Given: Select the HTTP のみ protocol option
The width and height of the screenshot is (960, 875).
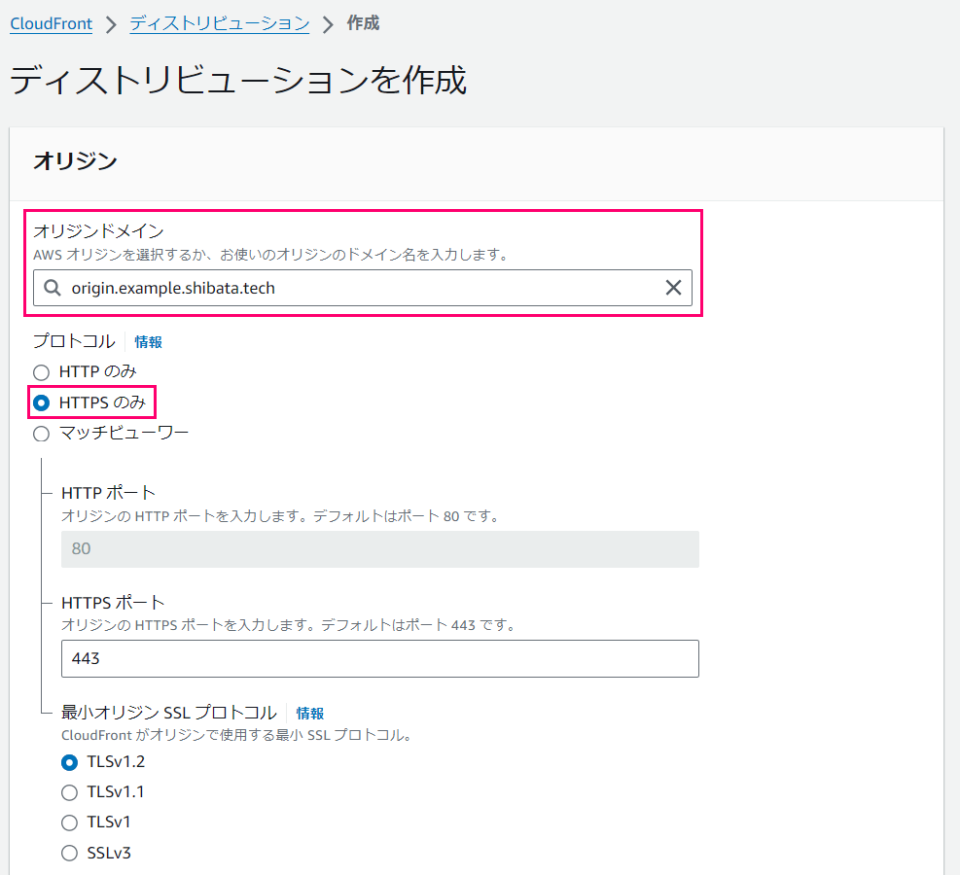Looking at the screenshot, I should point(41,371).
